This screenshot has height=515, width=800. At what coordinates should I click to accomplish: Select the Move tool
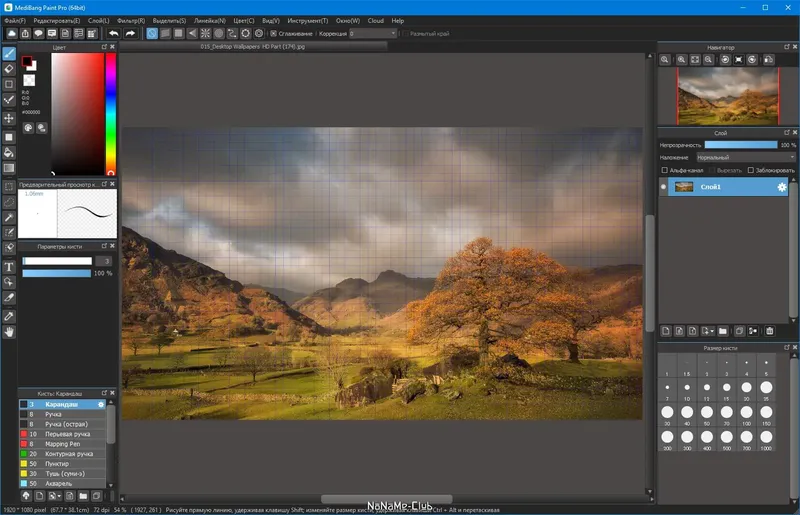tap(9, 118)
